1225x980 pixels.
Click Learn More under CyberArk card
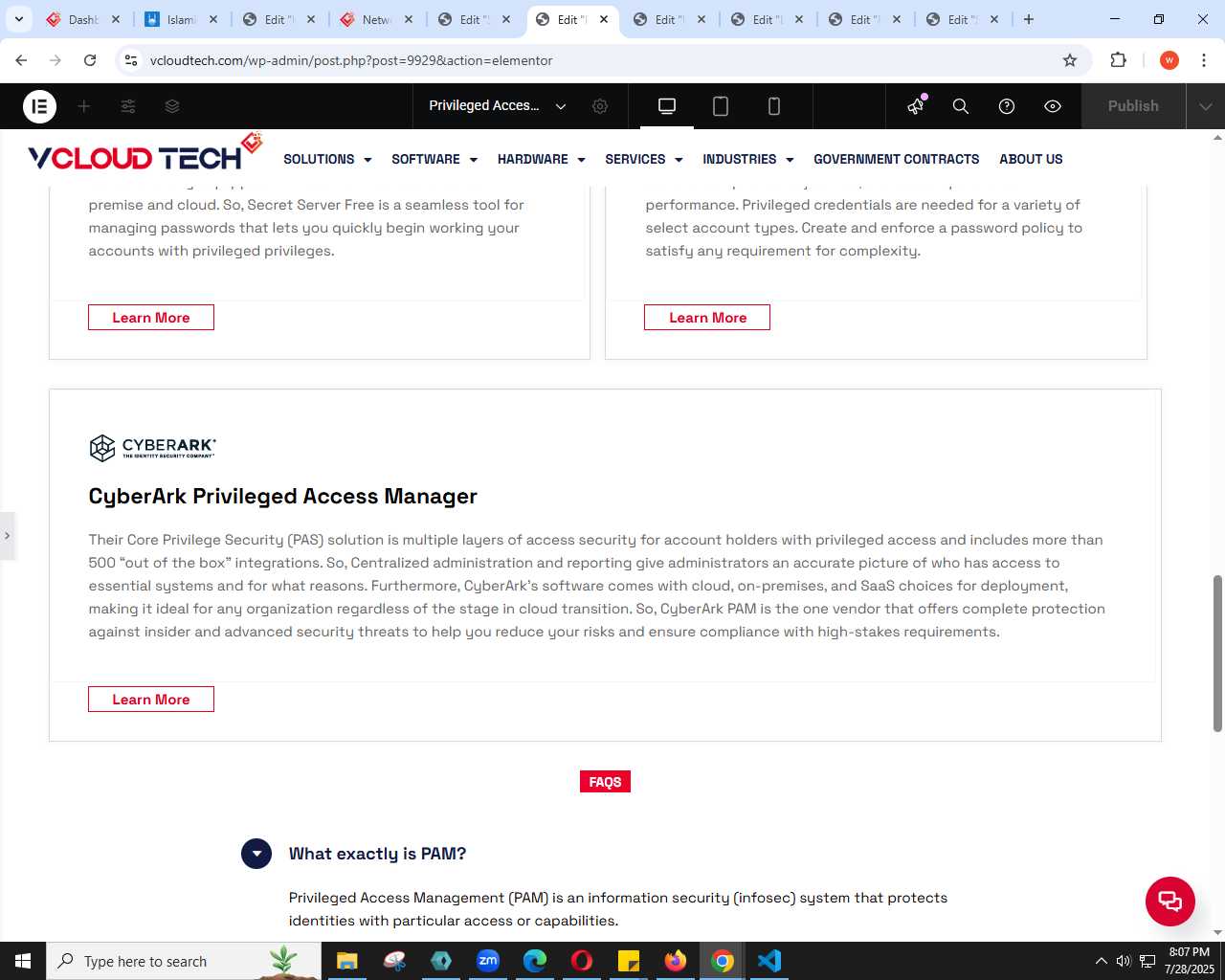pyautogui.click(x=151, y=700)
